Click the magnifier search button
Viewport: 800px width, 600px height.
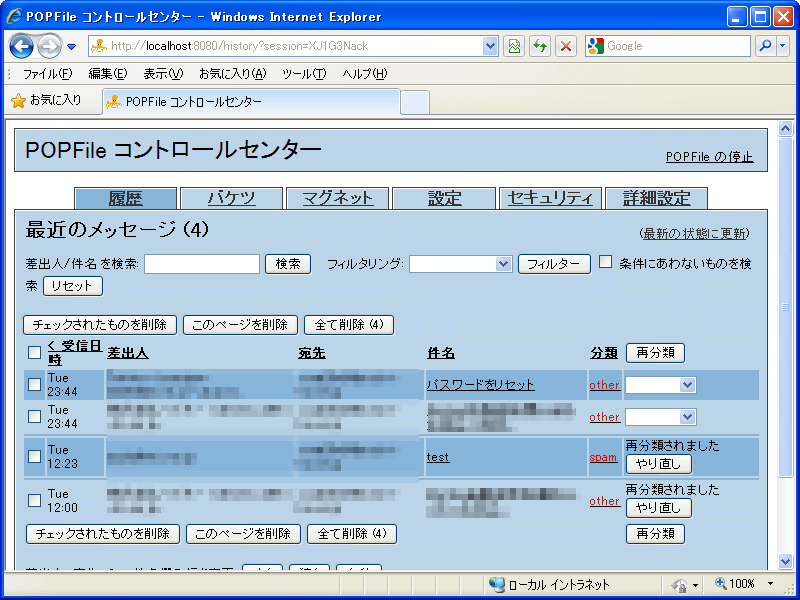[x=765, y=46]
